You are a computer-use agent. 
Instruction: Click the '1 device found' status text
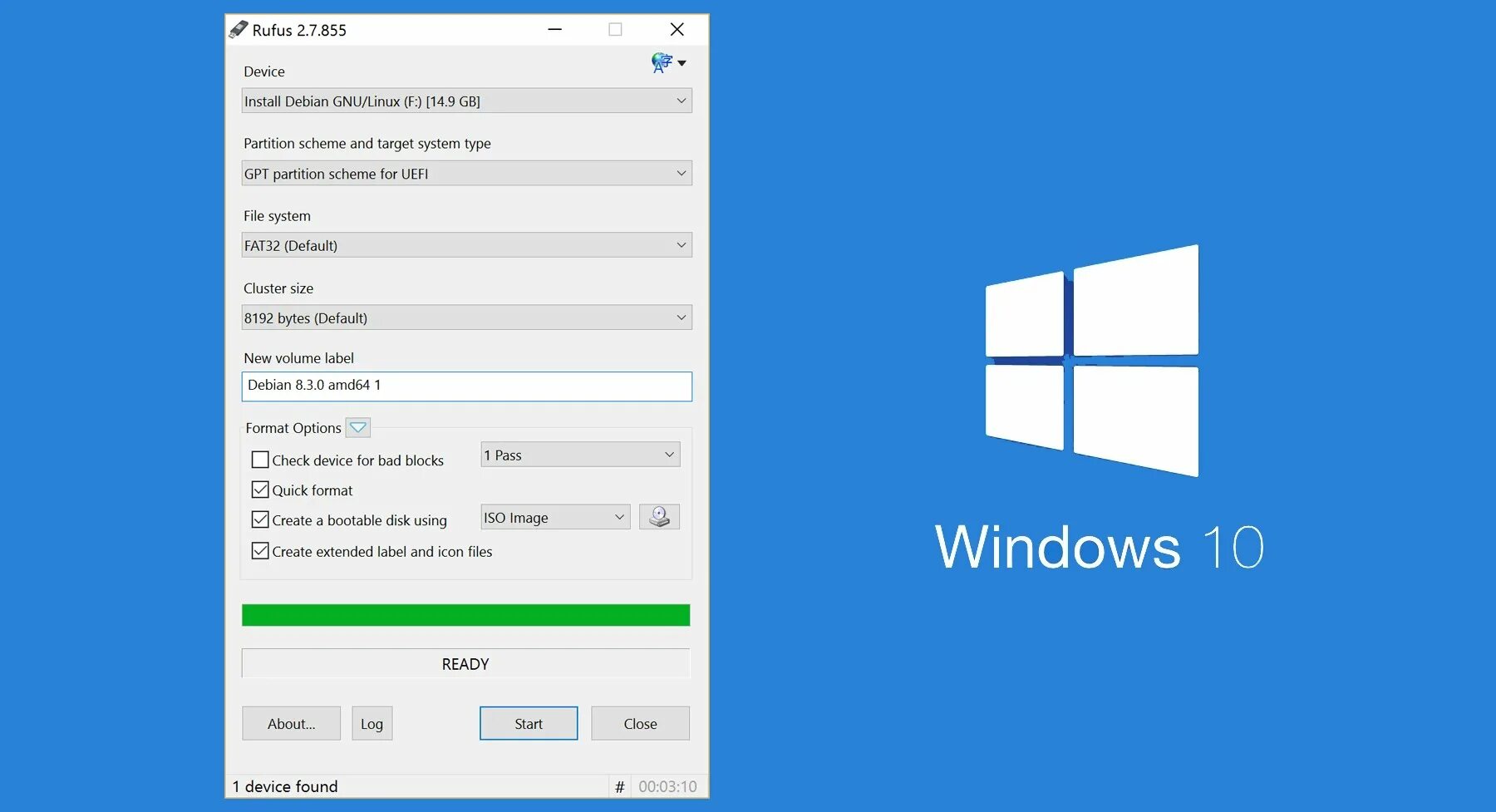coord(285,786)
